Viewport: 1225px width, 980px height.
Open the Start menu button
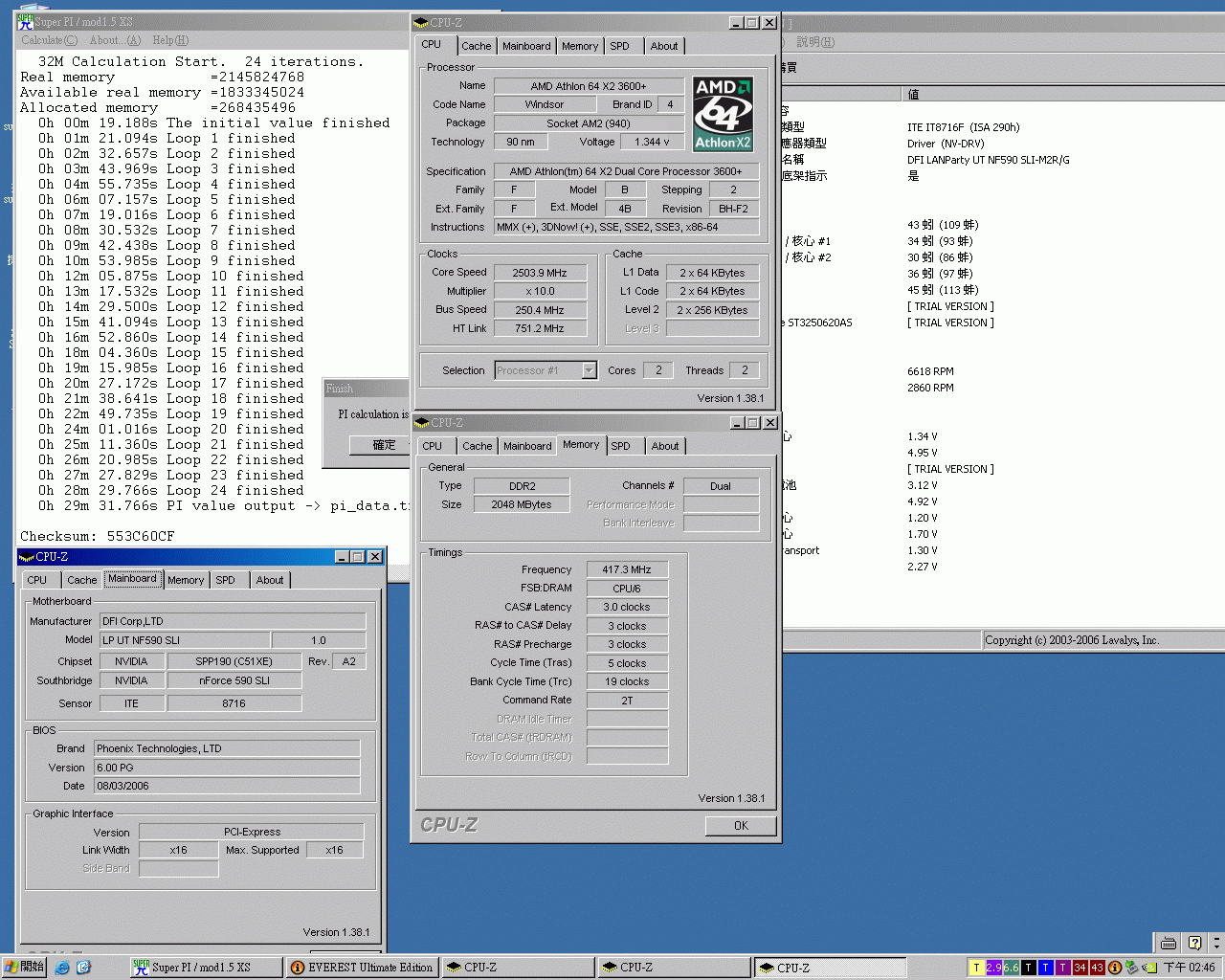24,968
